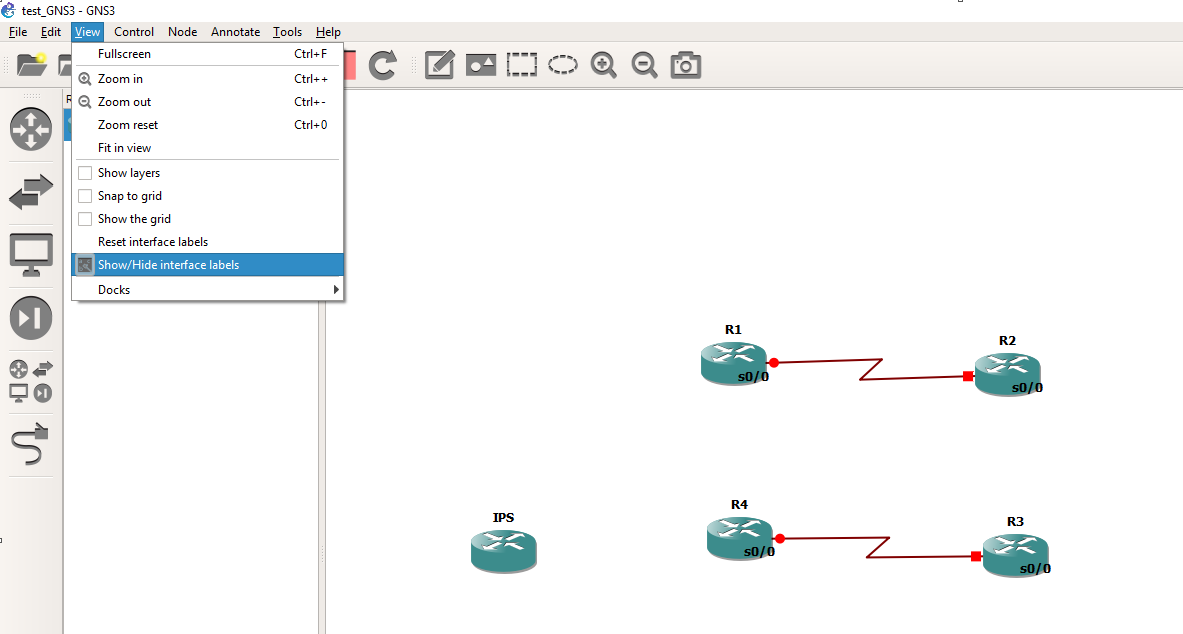Click the R2 s0/0 interface label
The width and height of the screenshot is (1183, 634).
(1027, 388)
